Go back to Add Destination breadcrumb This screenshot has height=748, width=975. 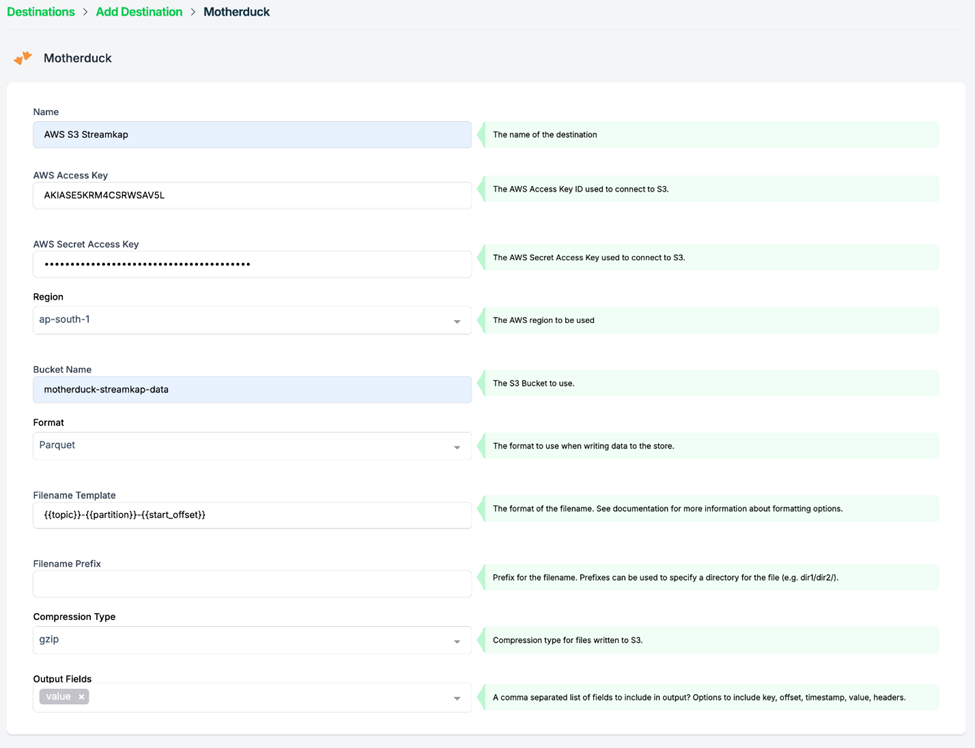pyautogui.click(x=139, y=12)
